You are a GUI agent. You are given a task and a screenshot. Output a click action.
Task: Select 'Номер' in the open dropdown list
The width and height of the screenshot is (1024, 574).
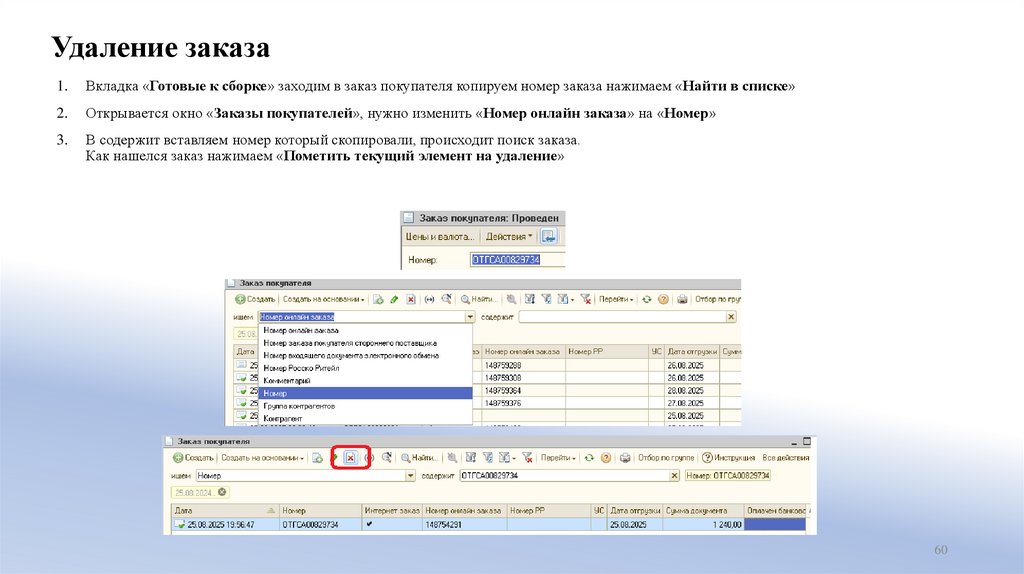(366, 393)
